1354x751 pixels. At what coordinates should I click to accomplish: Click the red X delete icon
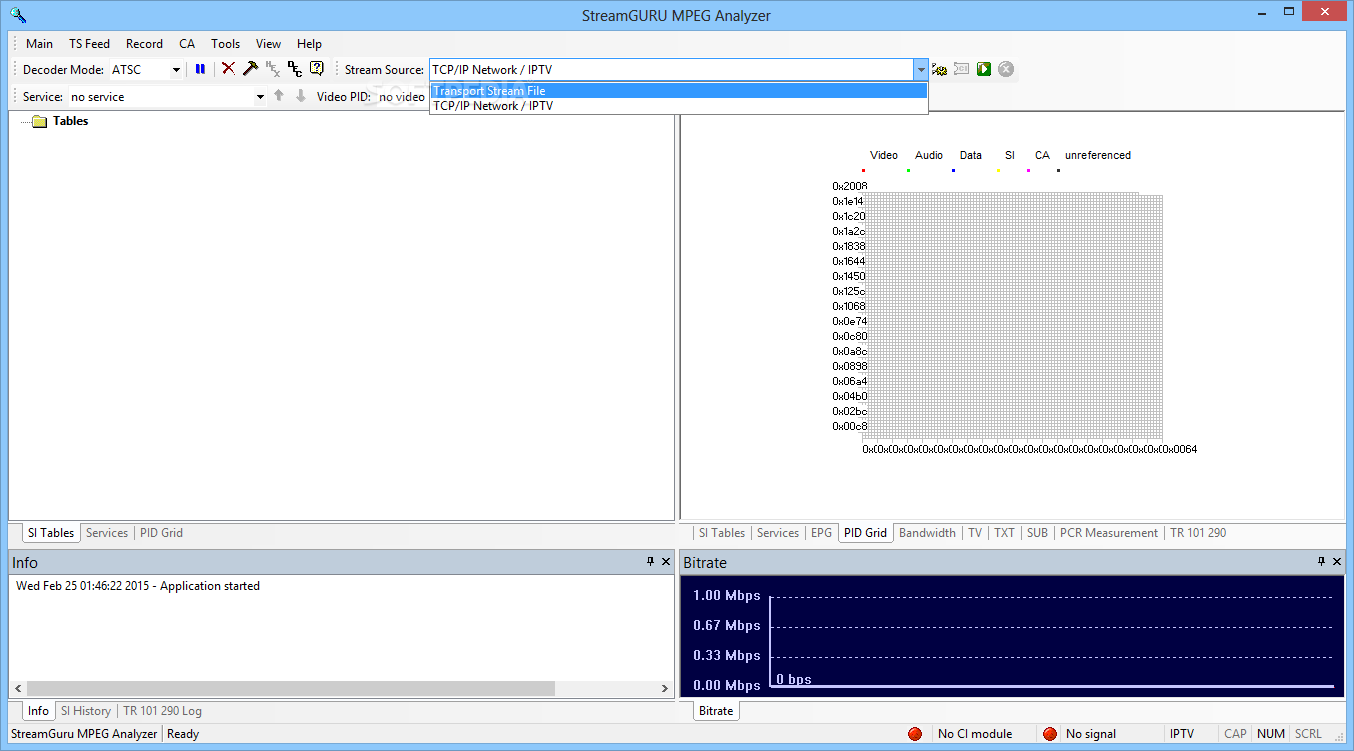(229, 69)
